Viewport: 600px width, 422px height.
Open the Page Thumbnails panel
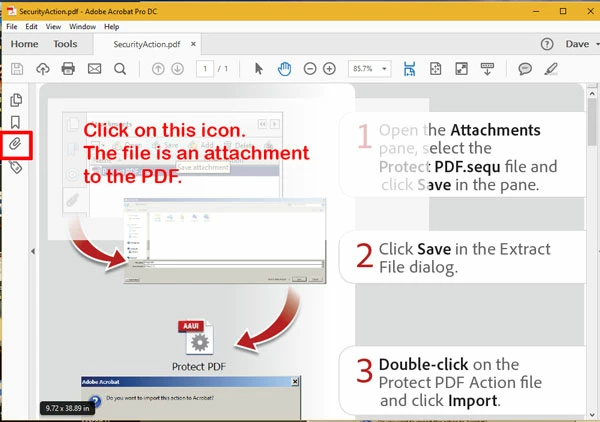coord(16,100)
